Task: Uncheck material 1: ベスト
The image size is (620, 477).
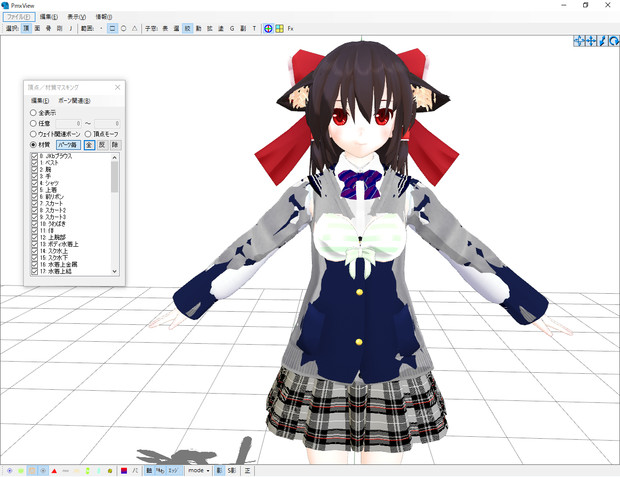Action: point(35,163)
